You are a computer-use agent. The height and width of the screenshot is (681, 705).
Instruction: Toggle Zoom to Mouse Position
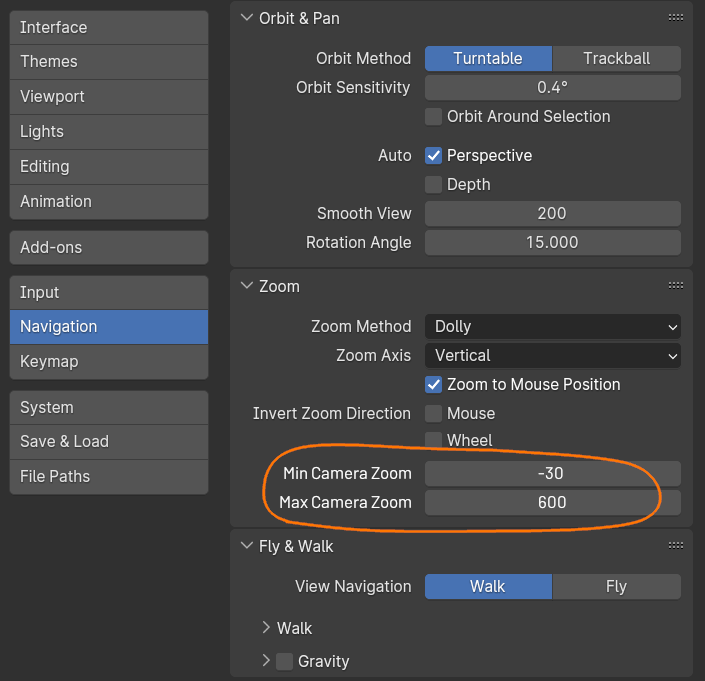(x=433, y=385)
